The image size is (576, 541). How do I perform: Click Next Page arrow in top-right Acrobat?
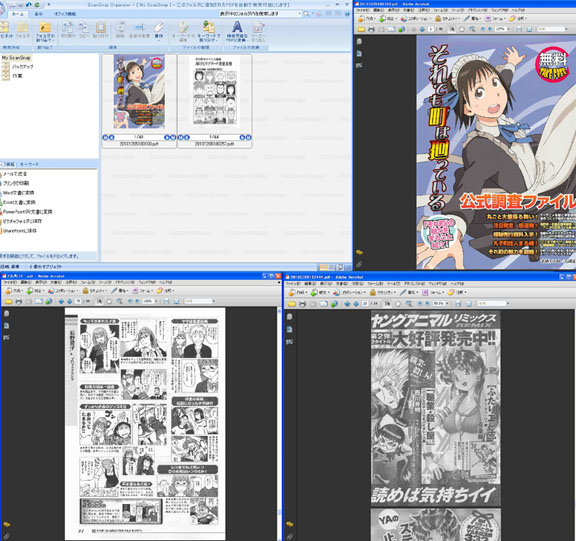(422, 29)
